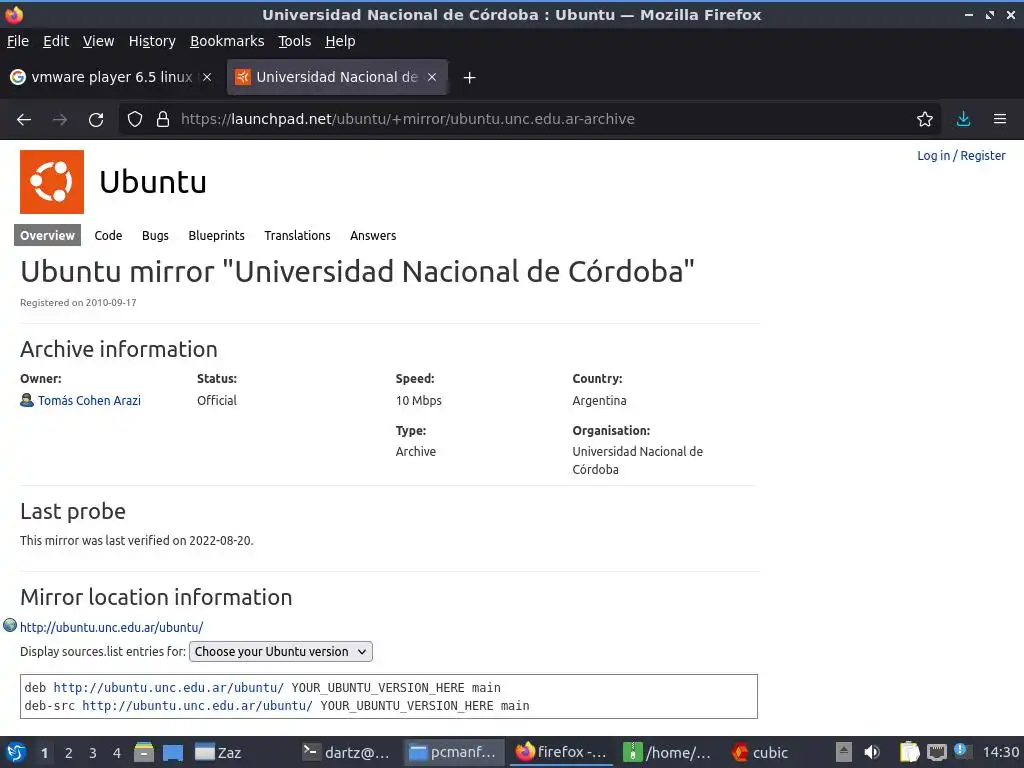Open the History menu
This screenshot has width=1024, height=768.
point(152,41)
